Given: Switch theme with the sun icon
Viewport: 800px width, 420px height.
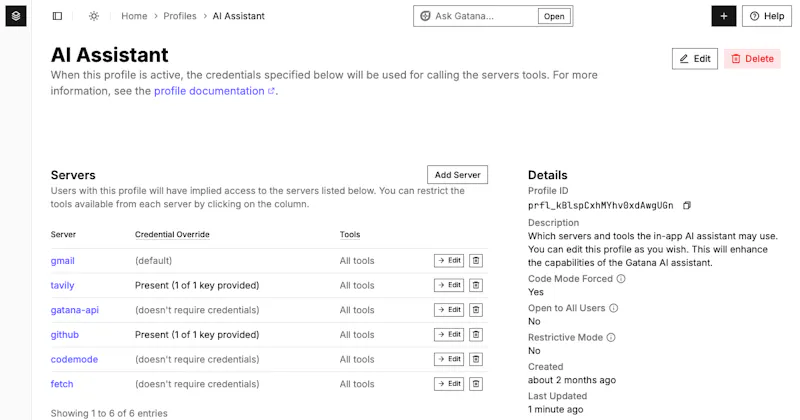Looking at the screenshot, I should 94,16.
